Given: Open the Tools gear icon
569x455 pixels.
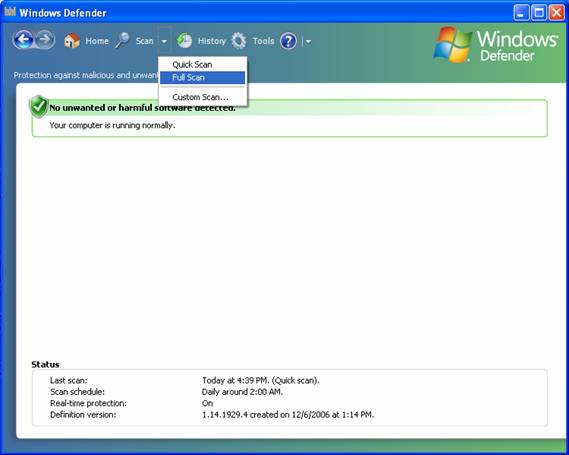Looking at the screenshot, I should click(x=239, y=41).
